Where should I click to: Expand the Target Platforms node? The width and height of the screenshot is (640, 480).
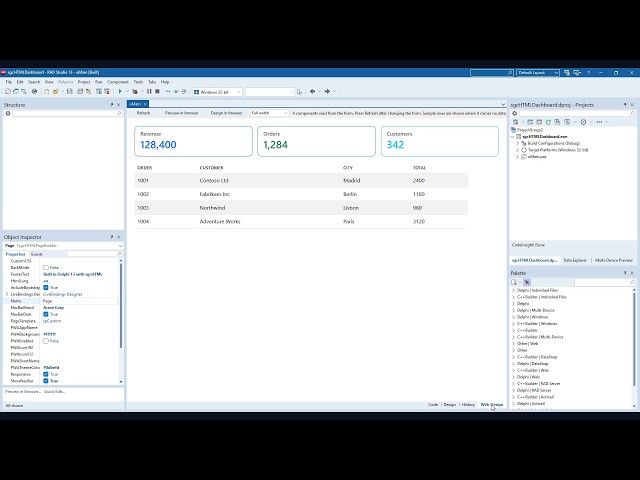(x=518, y=150)
